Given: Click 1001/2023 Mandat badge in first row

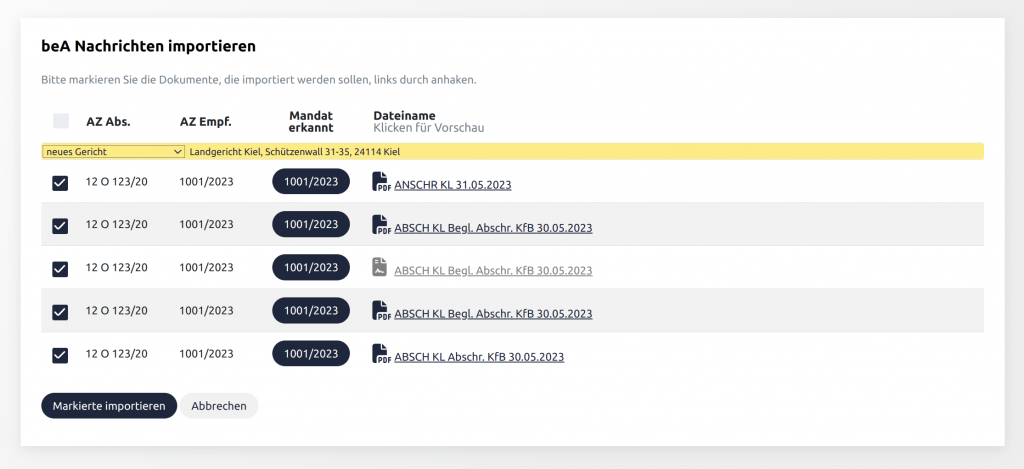Looking at the screenshot, I should click(x=311, y=182).
